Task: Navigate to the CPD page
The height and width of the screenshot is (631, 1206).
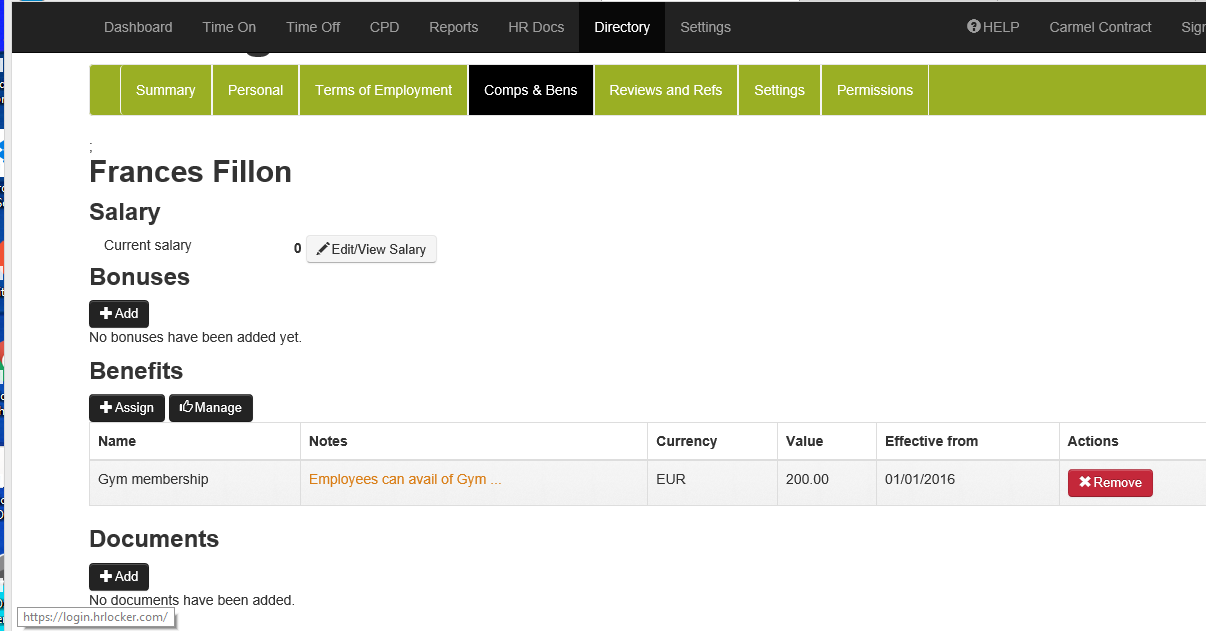Action: tap(384, 27)
